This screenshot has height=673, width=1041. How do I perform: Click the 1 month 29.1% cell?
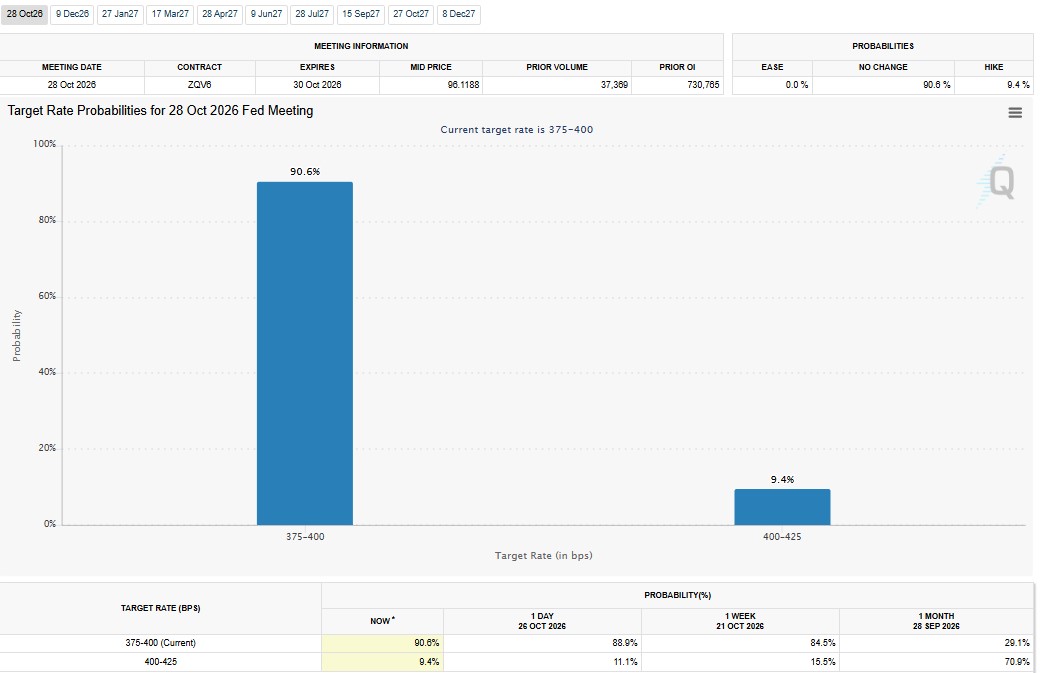coord(936,642)
